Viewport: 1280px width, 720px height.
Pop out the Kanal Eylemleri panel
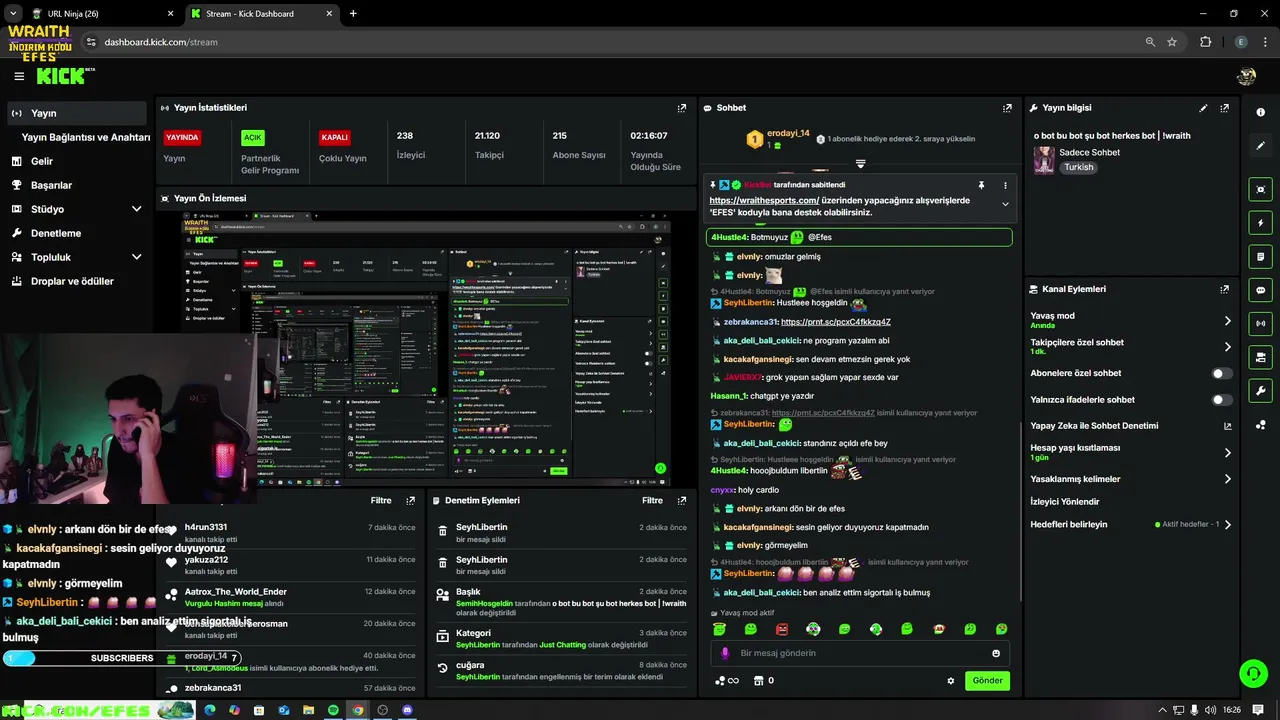(1224, 289)
